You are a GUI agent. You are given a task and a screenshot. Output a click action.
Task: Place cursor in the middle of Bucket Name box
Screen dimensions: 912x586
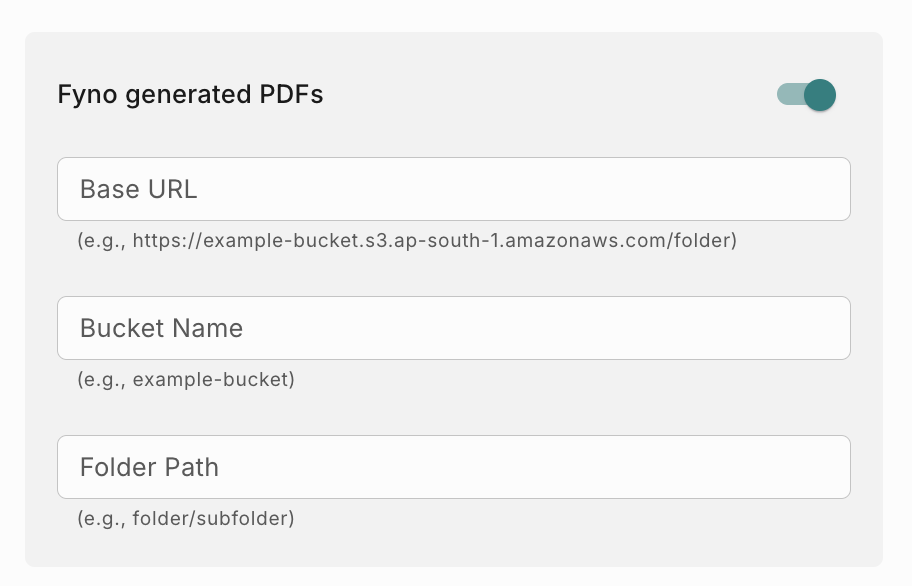(x=454, y=328)
